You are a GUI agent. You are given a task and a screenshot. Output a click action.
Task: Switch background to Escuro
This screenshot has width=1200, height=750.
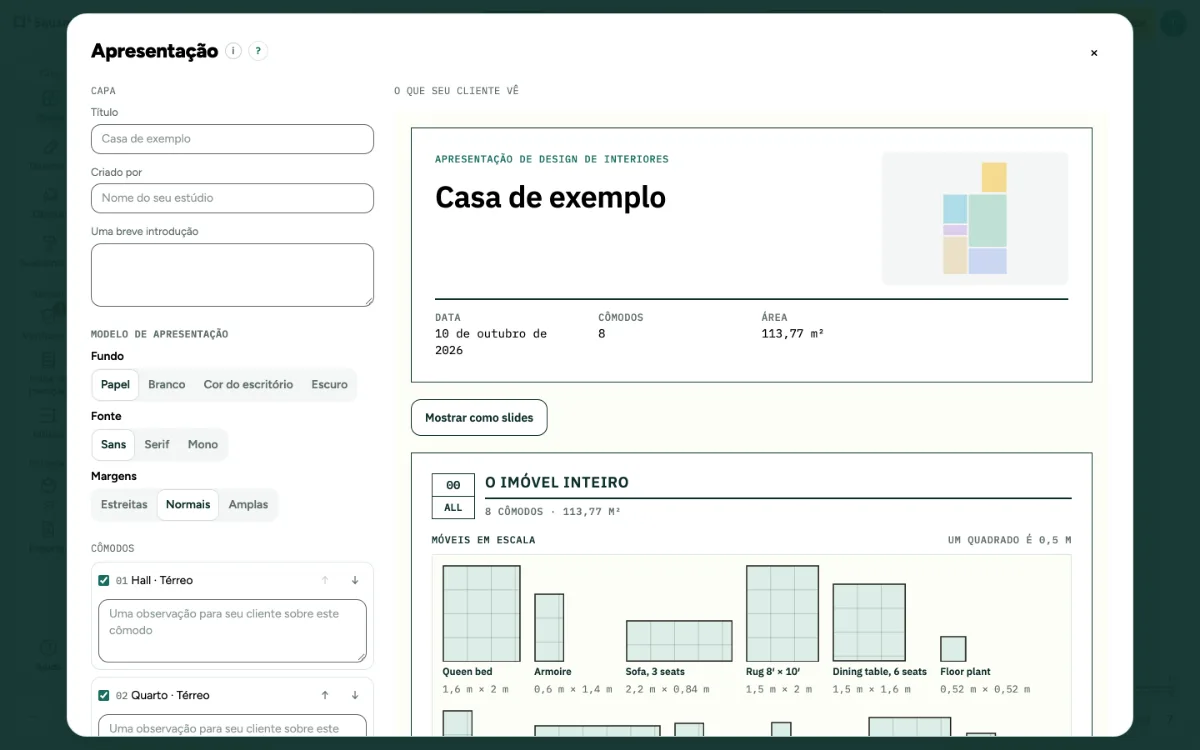point(329,385)
